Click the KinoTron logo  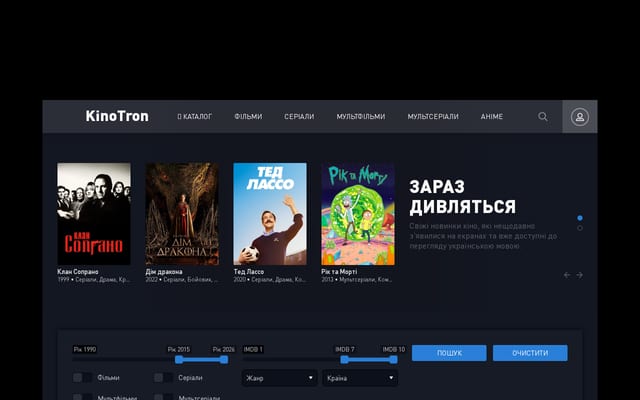pyautogui.click(x=117, y=116)
